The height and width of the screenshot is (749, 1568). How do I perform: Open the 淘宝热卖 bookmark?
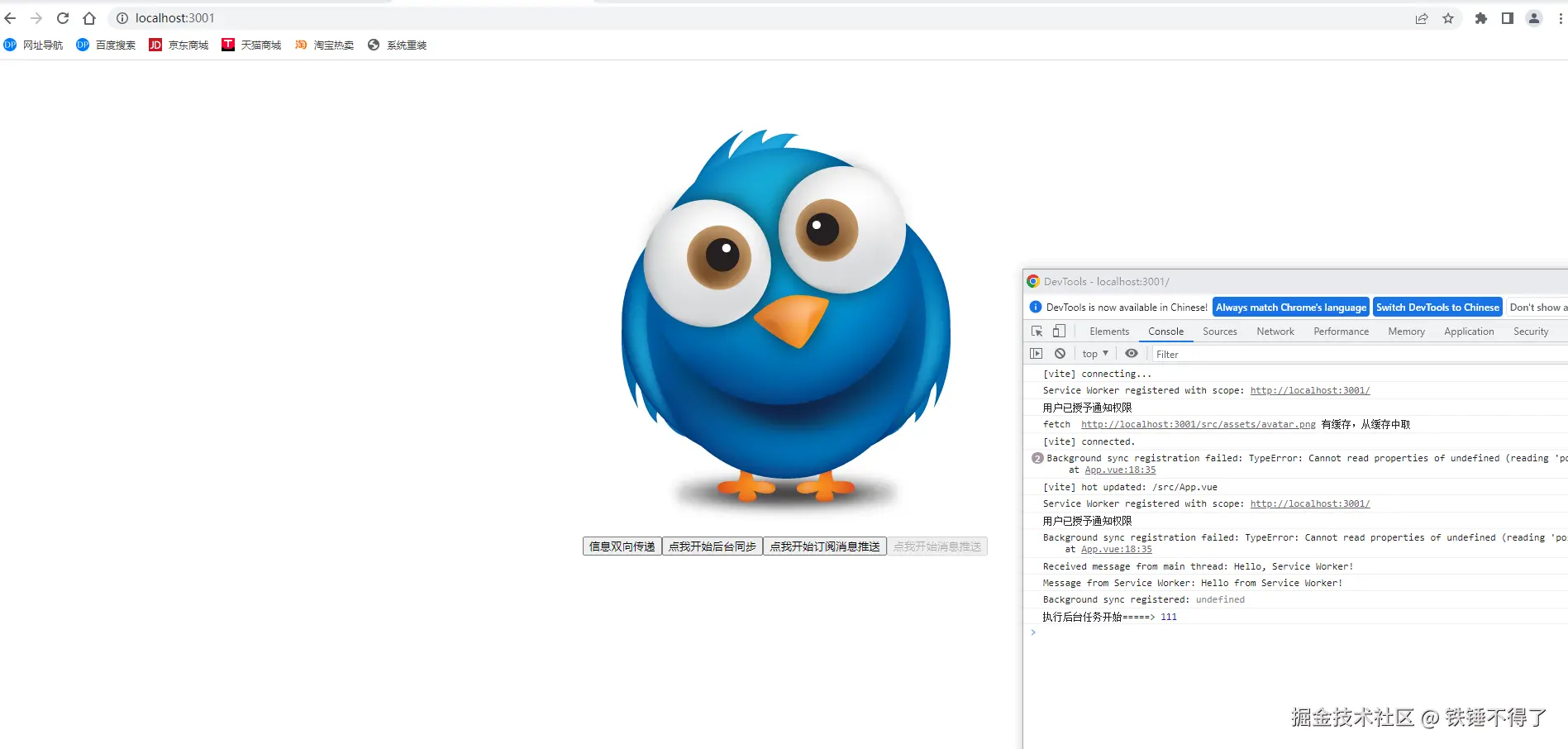325,45
